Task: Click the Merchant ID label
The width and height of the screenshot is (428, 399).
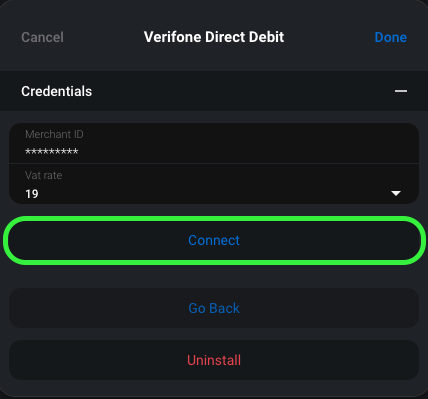Action: click(54, 134)
